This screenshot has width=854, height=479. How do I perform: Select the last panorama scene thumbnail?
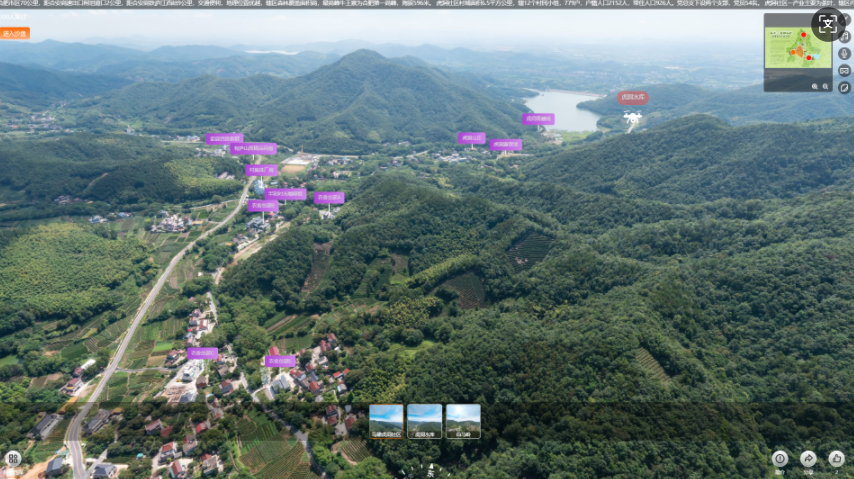click(x=463, y=421)
